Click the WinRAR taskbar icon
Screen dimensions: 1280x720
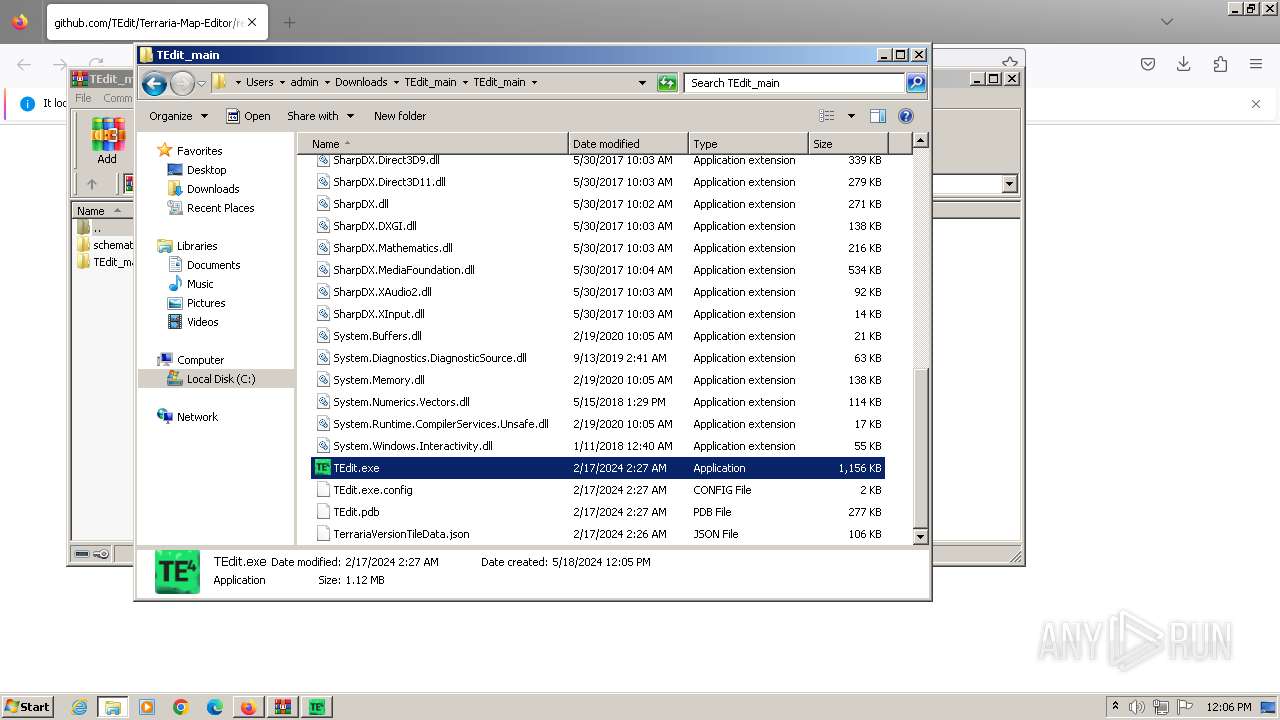[282, 707]
